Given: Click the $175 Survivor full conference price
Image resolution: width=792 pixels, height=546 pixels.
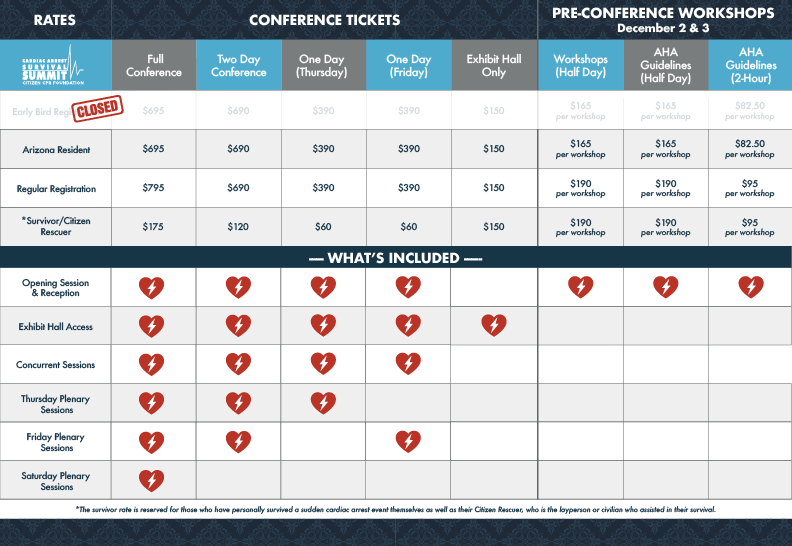Looking at the screenshot, I should pyautogui.click(x=154, y=227).
